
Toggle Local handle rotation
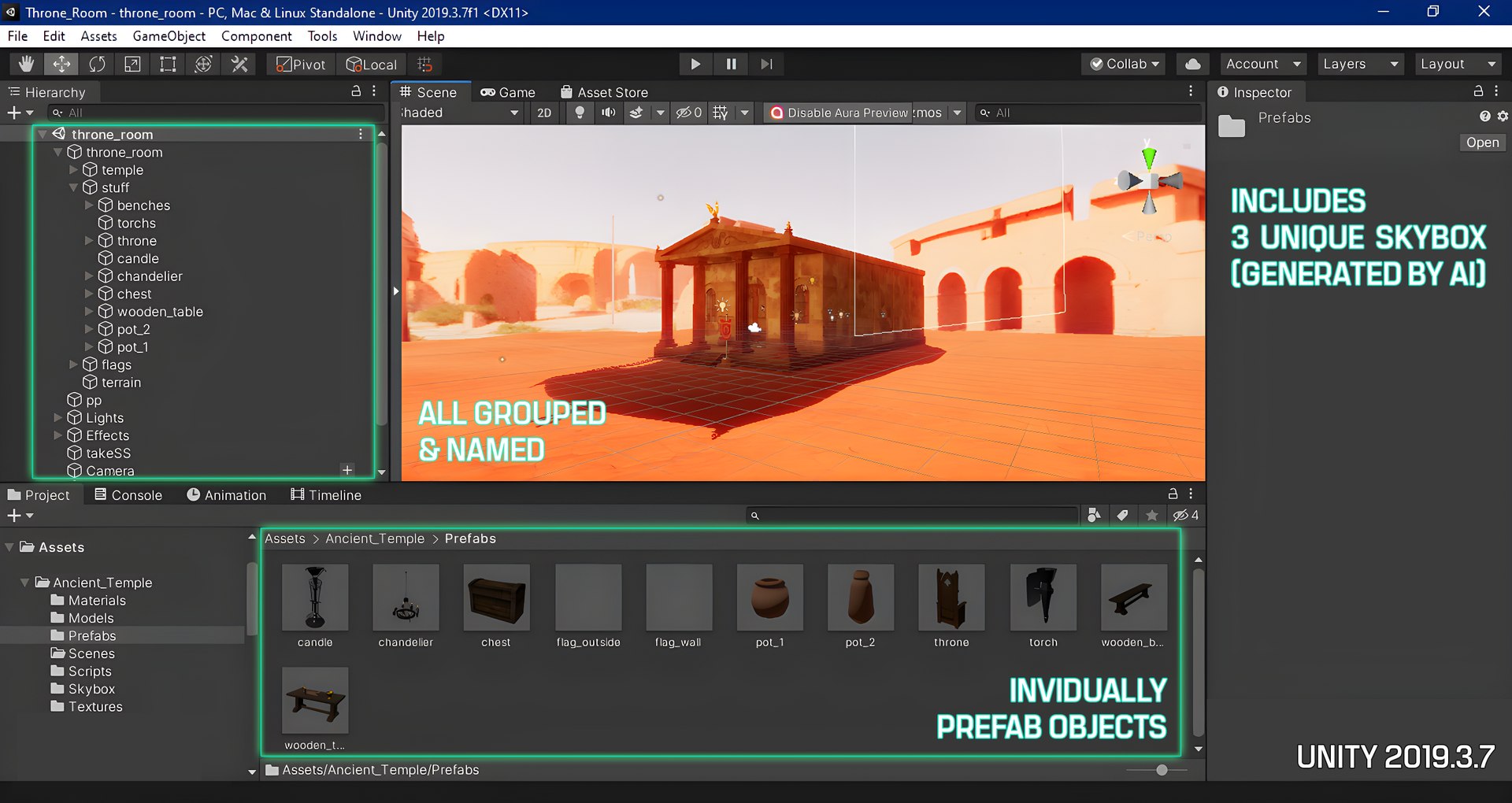(372, 64)
